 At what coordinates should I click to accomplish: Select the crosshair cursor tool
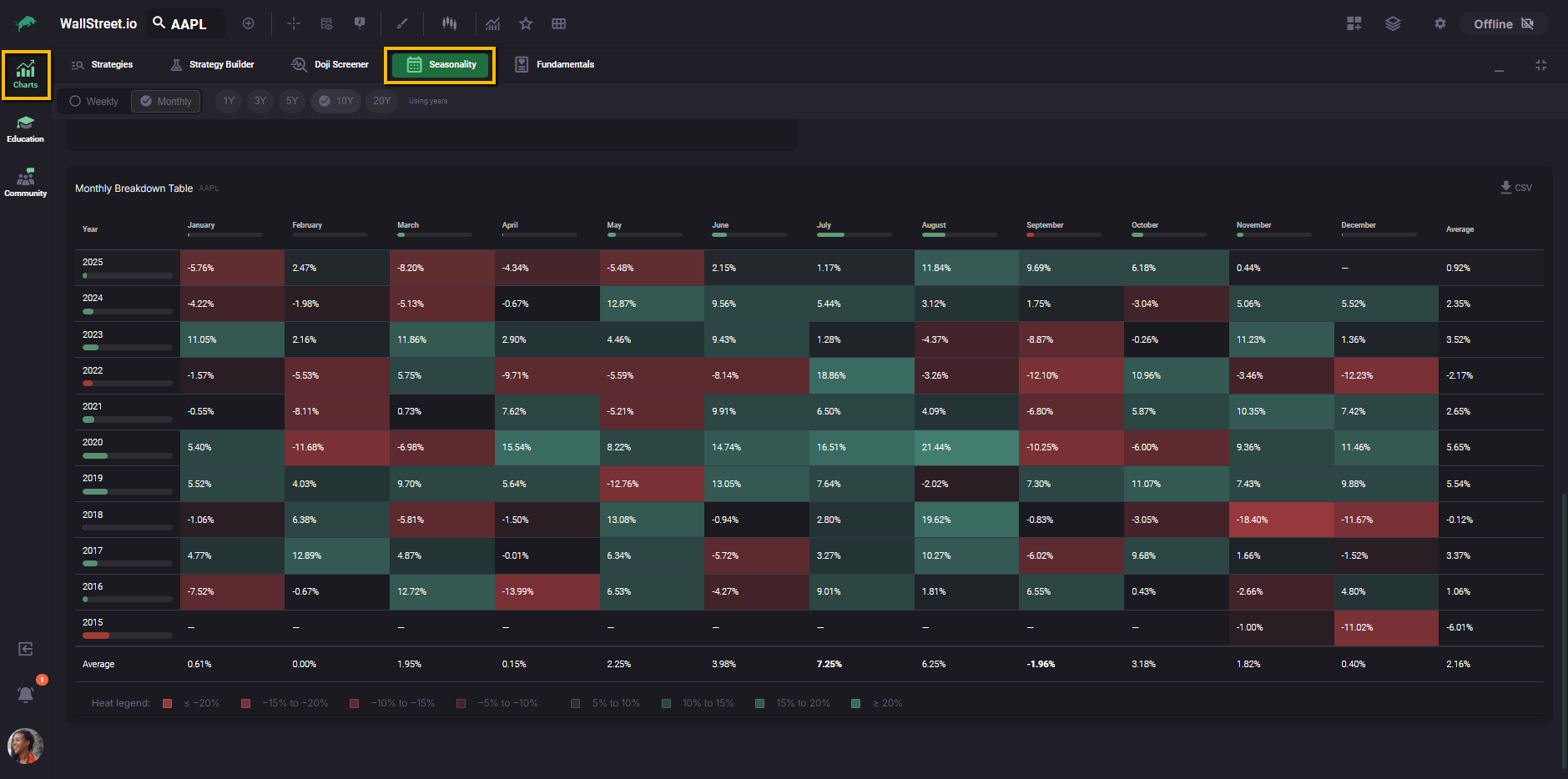point(294,23)
